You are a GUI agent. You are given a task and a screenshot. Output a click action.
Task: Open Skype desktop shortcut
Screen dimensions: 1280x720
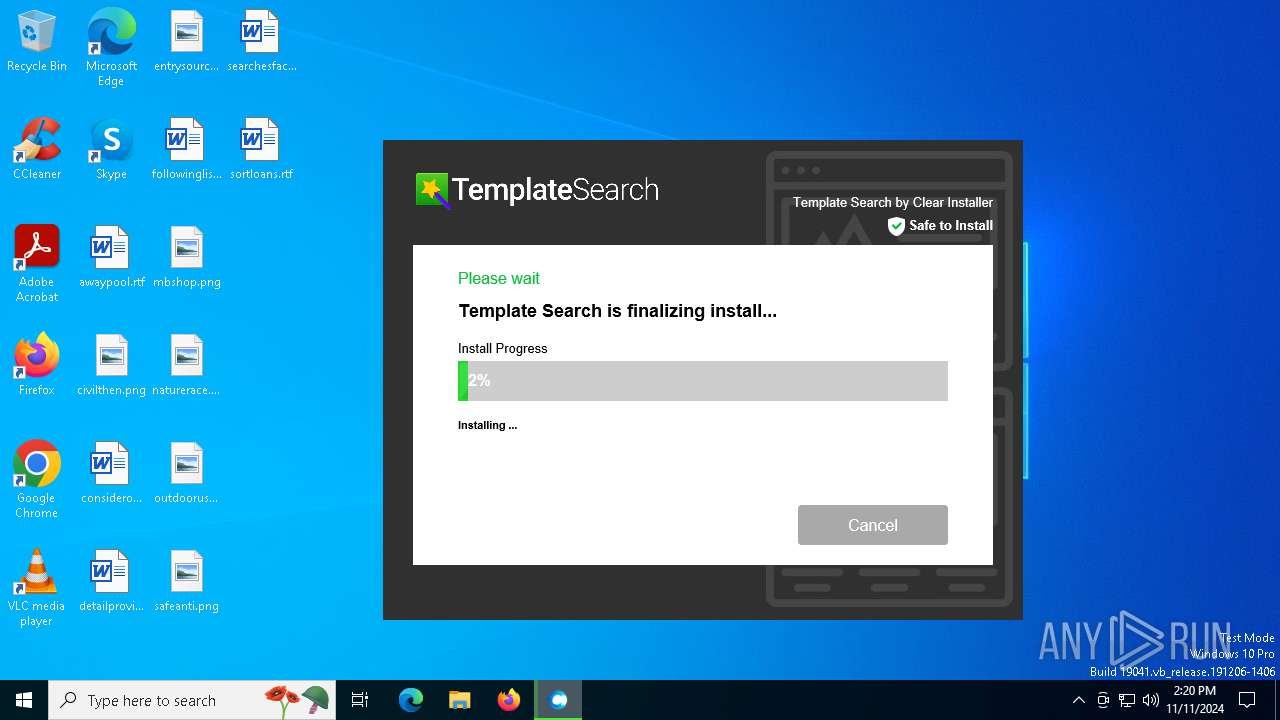point(111,150)
